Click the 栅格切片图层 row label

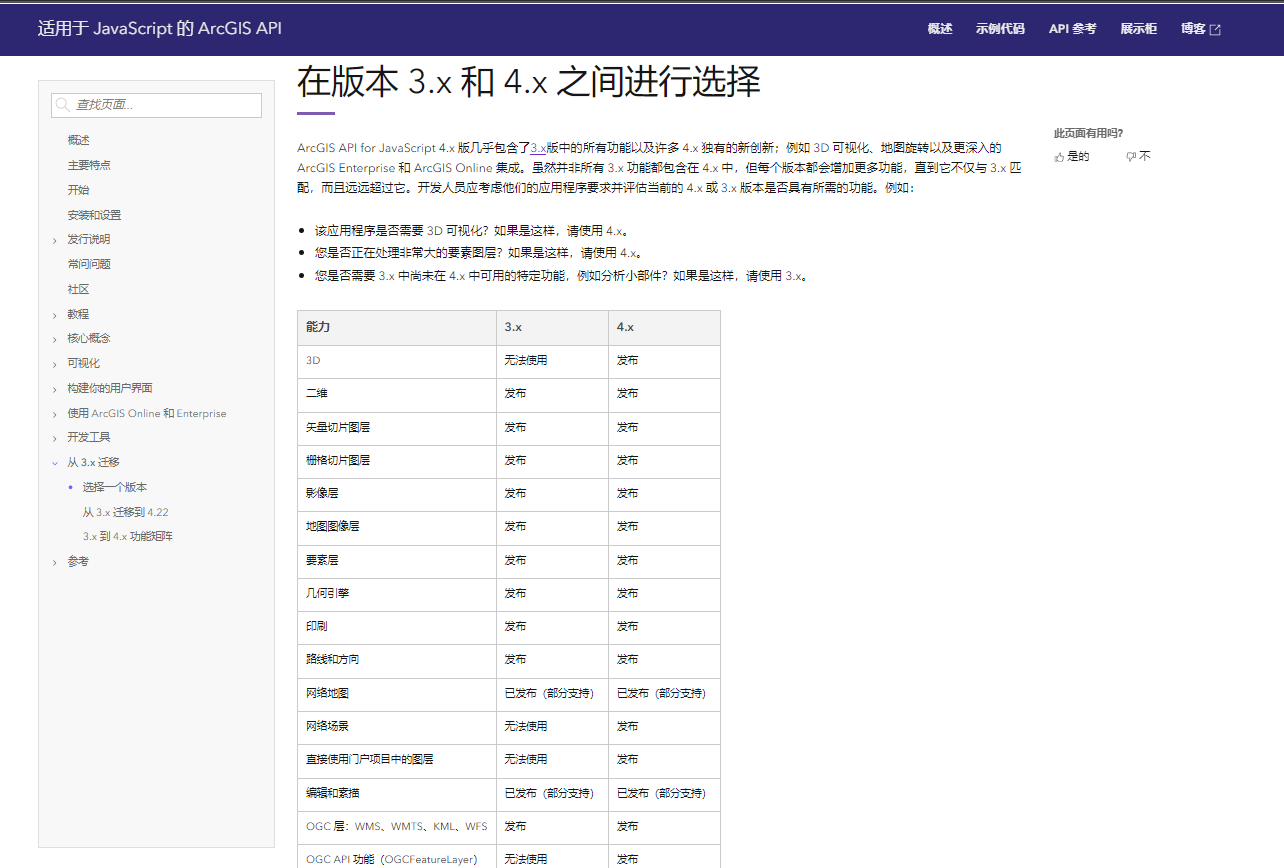point(338,460)
